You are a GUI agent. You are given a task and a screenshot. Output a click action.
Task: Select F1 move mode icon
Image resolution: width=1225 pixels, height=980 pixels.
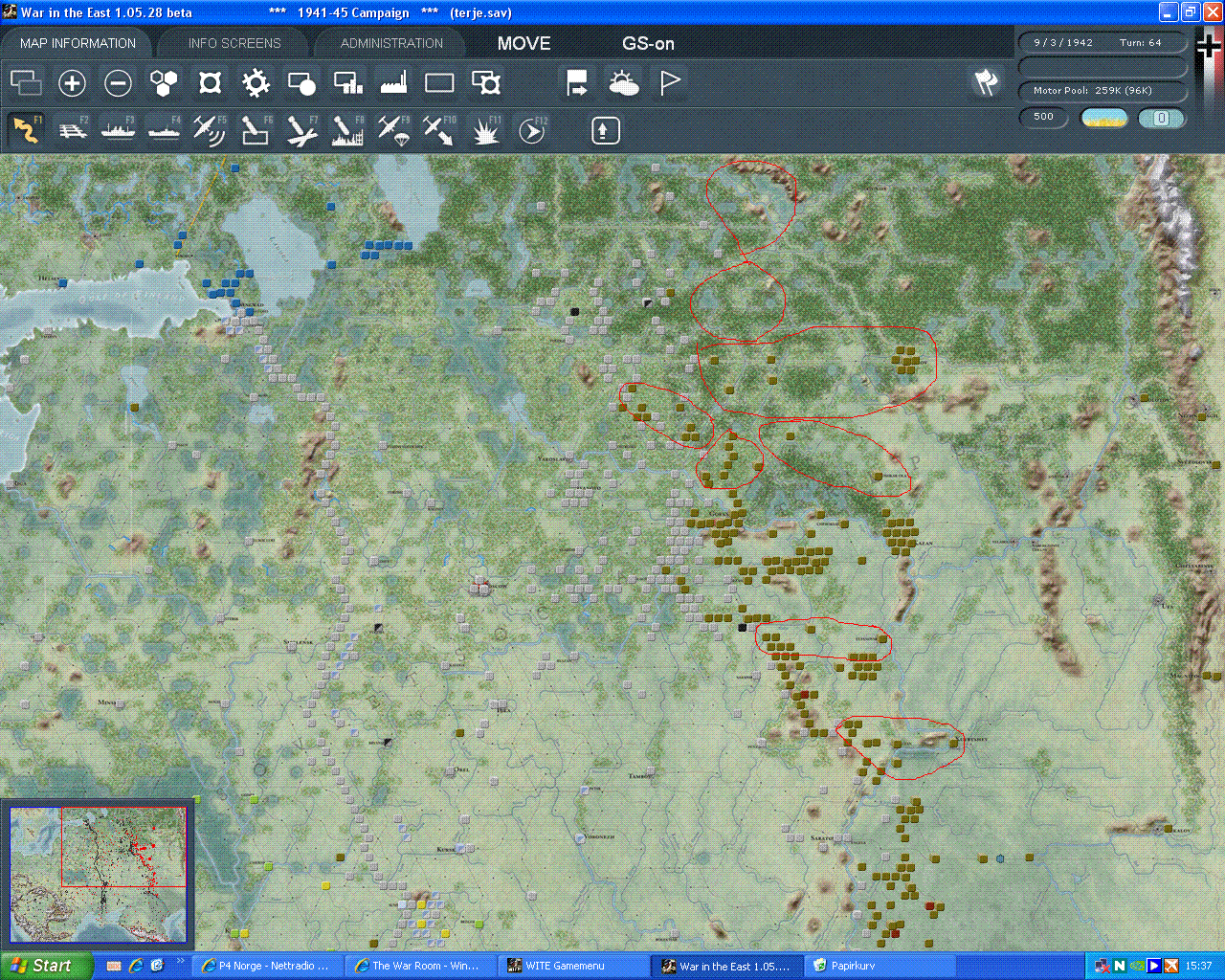[x=27, y=129]
